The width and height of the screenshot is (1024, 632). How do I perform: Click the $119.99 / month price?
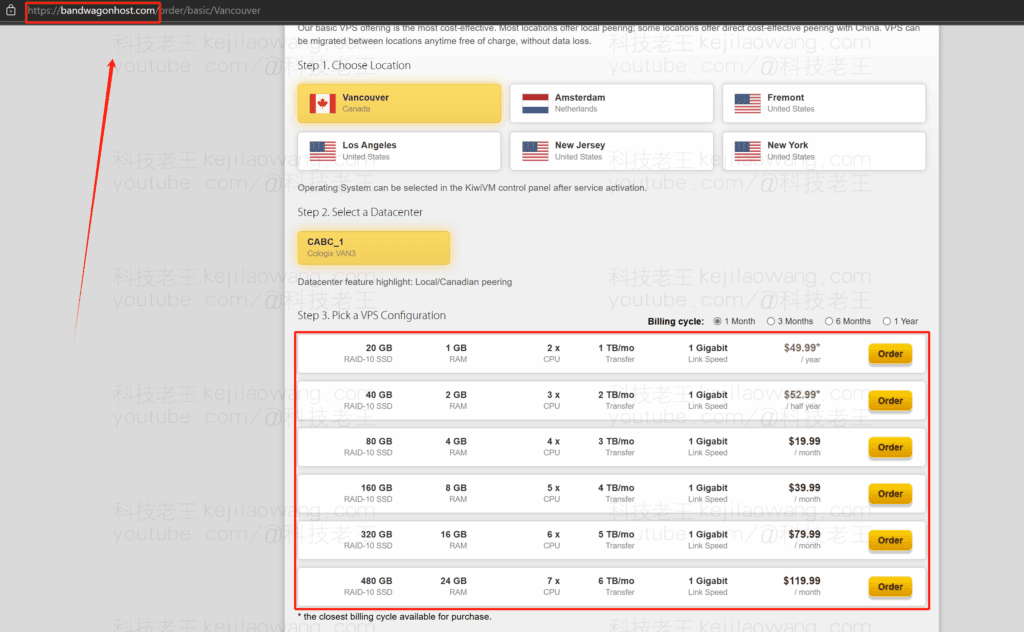801,586
